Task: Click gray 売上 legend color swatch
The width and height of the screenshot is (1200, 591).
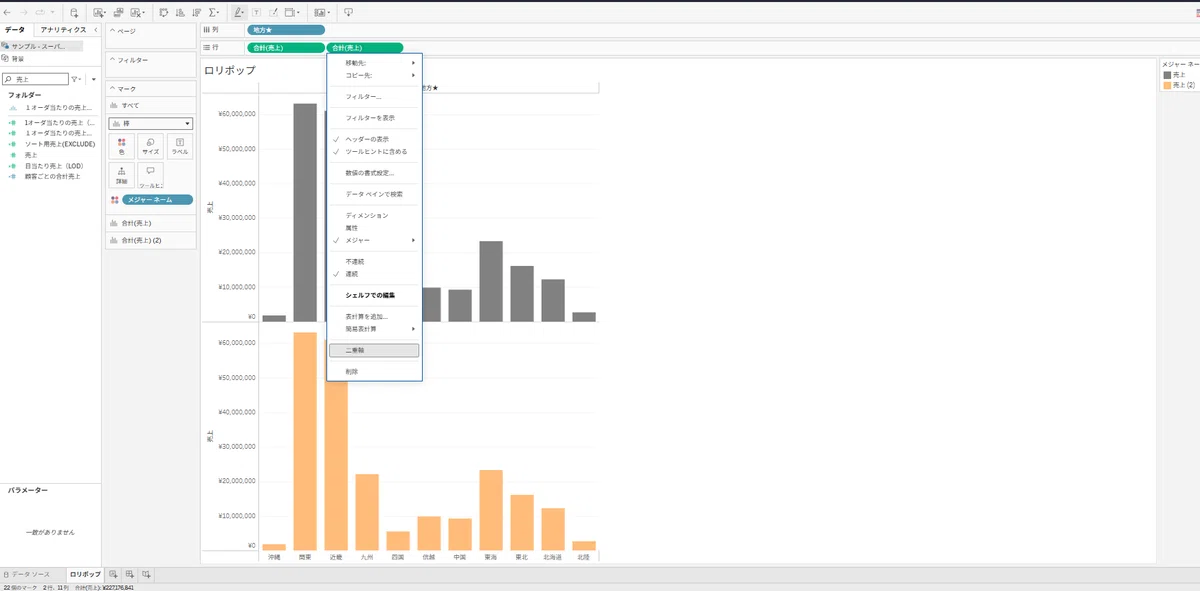Action: click(1167, 75)
